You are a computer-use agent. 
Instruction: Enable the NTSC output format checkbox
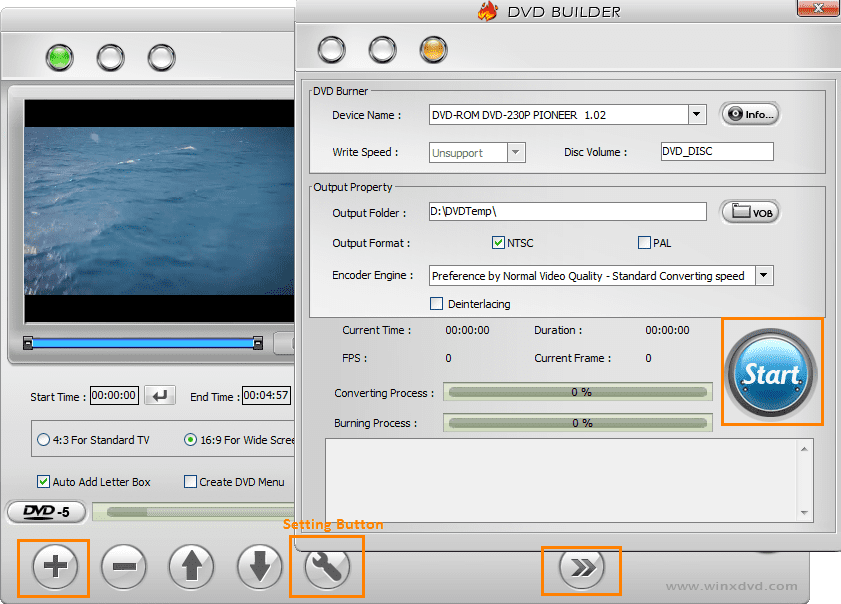498,242
